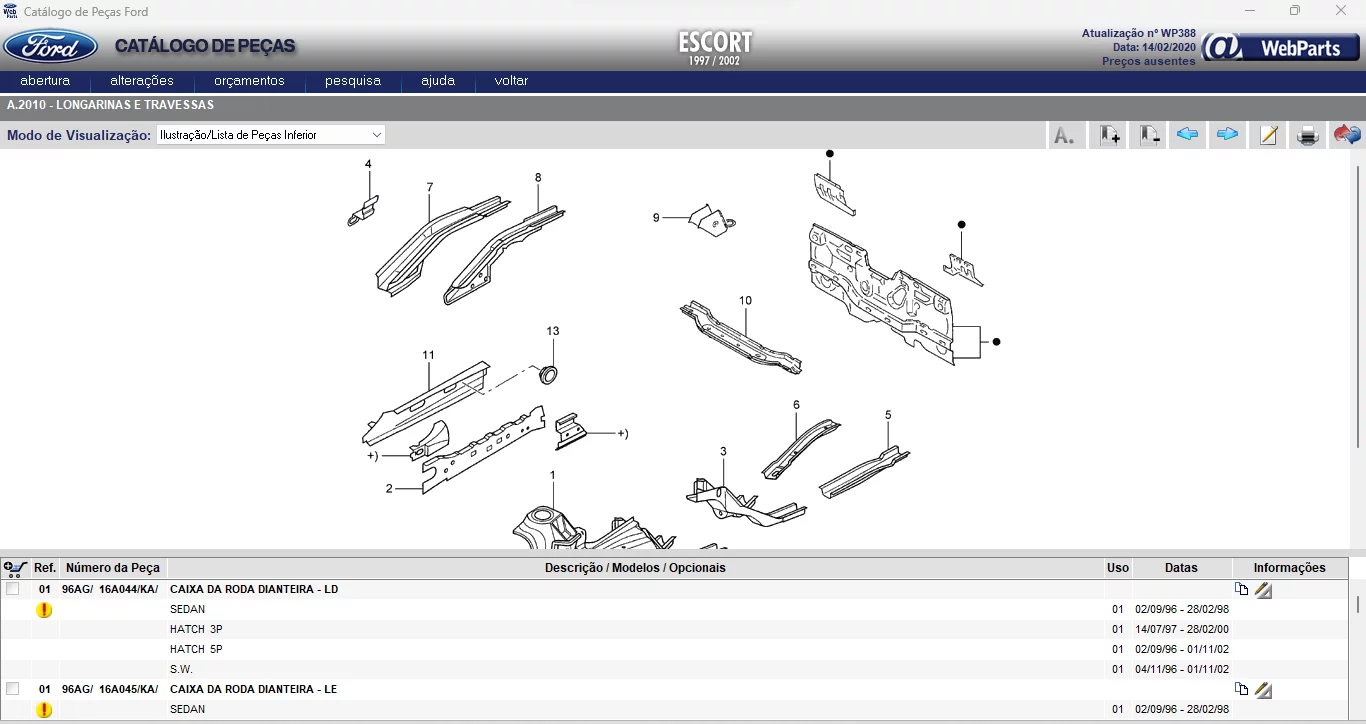Select the font size (A.) toolbar icon
Viewport: 1366px width, 724px height.
coord(1065,134)
